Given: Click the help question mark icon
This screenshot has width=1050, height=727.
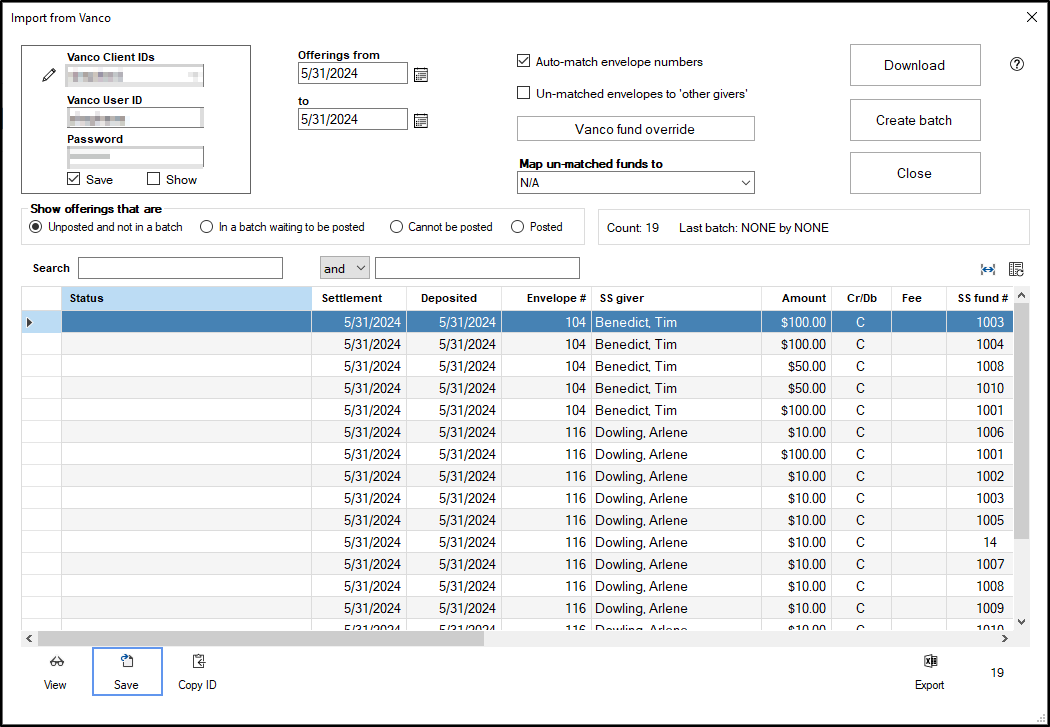Looking at the screenshot, I should (x=1017, y=64).
